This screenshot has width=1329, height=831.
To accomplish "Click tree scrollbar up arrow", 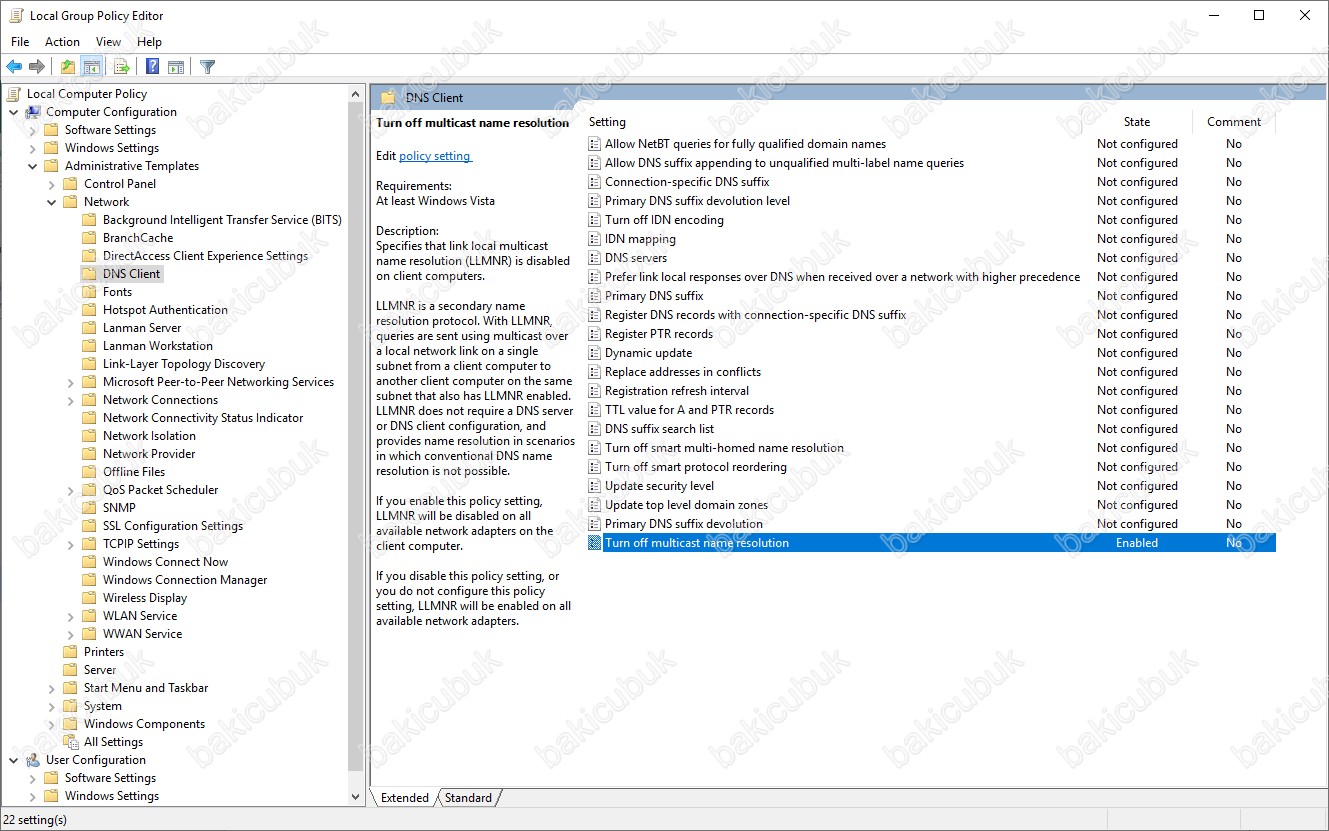I will (x=357, y=94).
